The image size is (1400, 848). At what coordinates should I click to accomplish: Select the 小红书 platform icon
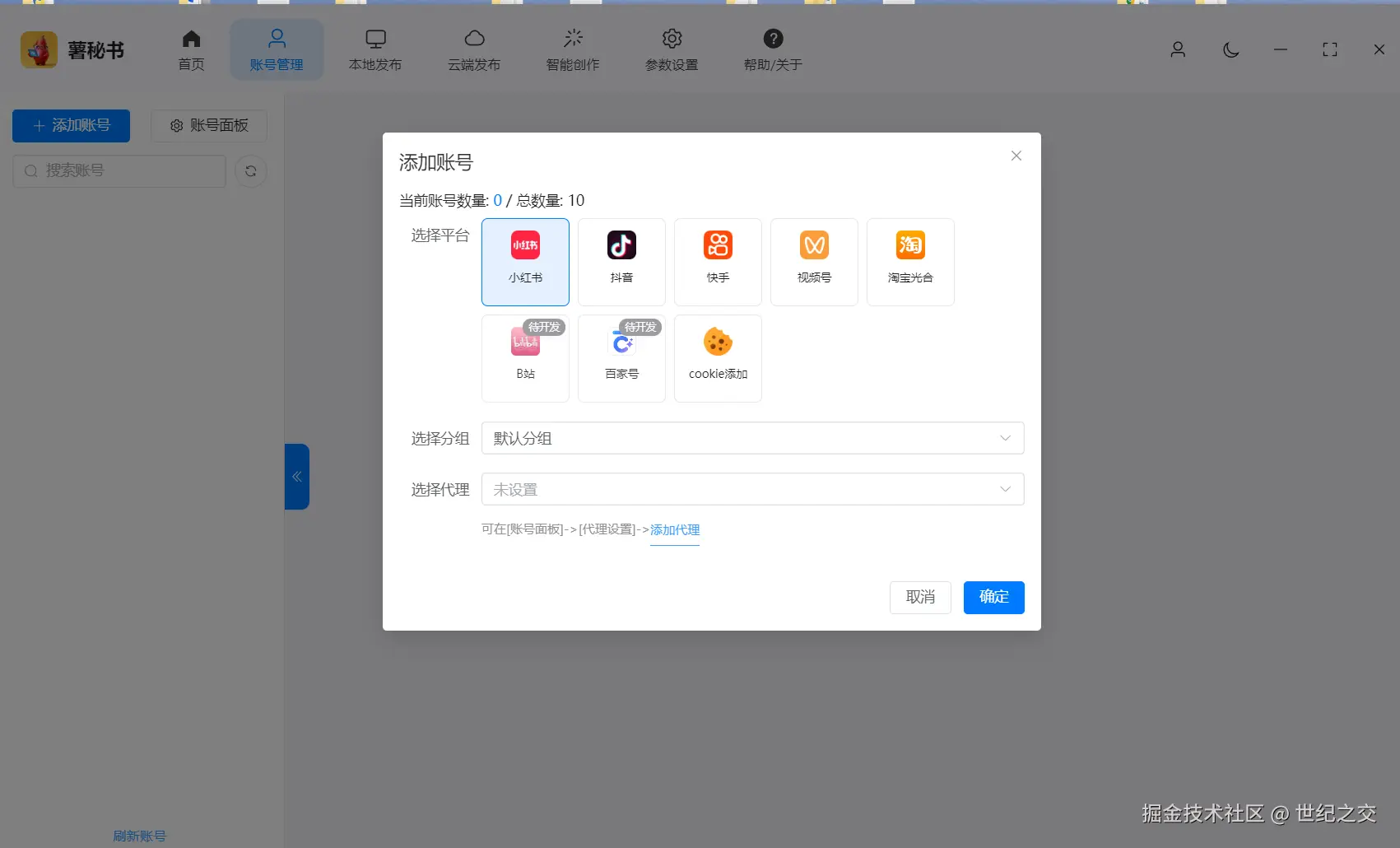(x=524, y=261)
